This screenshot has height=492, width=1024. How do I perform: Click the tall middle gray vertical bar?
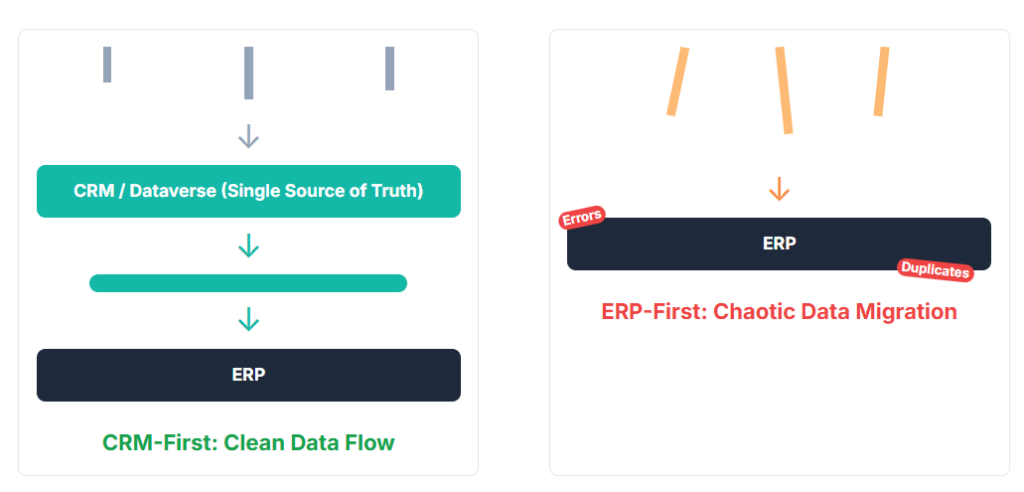pos(248,72)
